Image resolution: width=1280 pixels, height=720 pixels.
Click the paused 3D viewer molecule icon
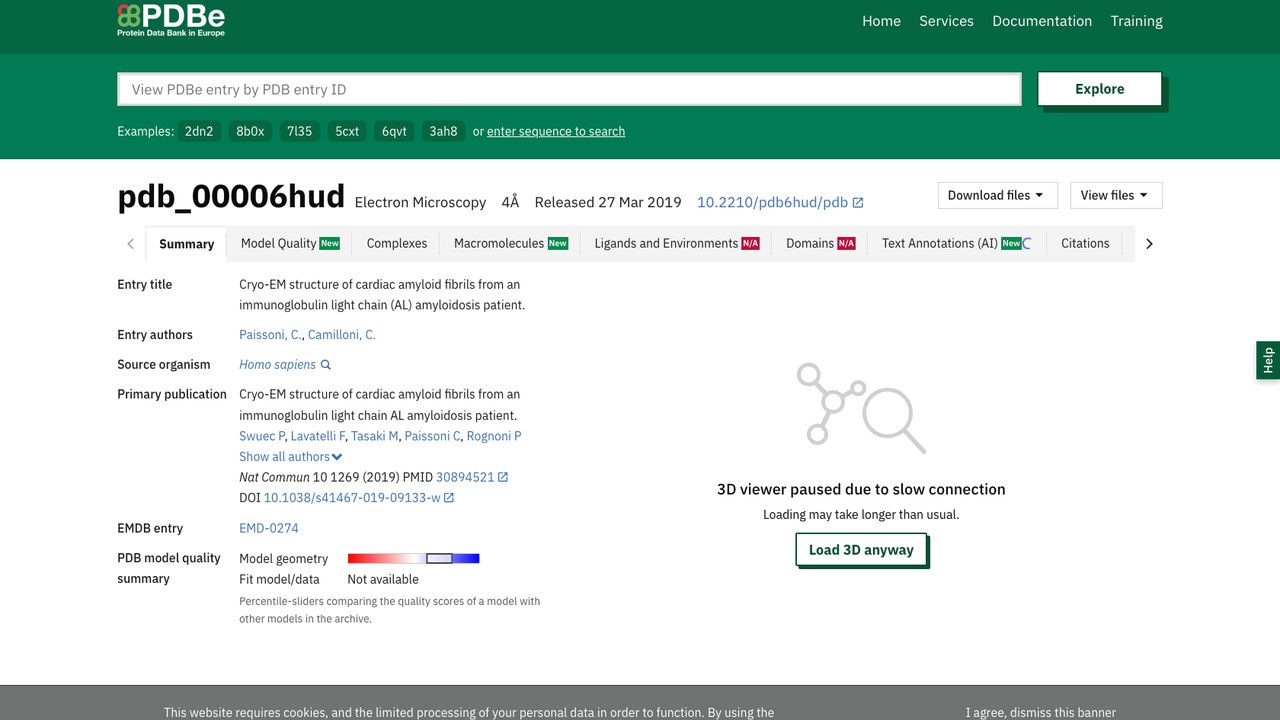tap(861, 408)
